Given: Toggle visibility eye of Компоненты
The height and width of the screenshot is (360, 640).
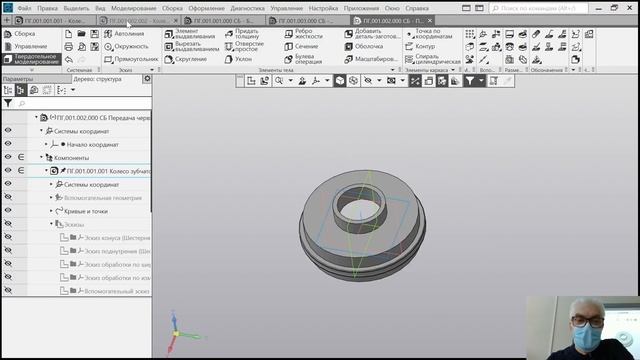Looking at the screenshot, I should pyautogui.click(x=8, y=157).
